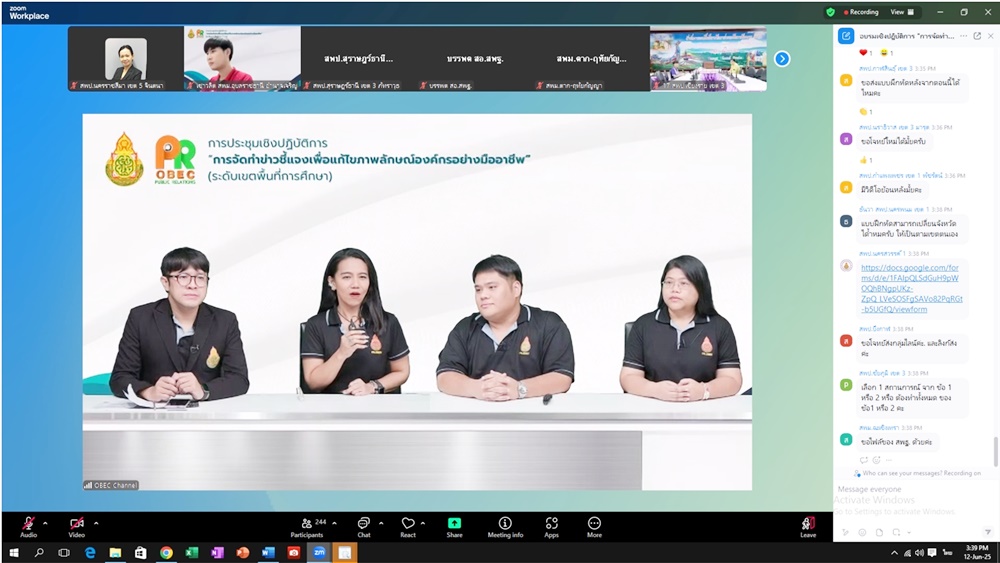Open more options on last chat message
Viewport: 1000px width, 563px height.
pos(888,460)
